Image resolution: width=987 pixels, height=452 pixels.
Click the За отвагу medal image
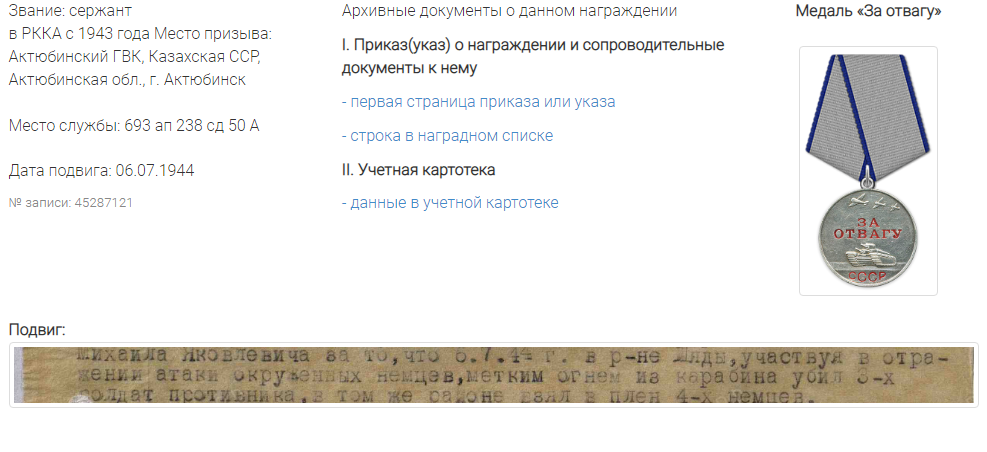point(868,171)
